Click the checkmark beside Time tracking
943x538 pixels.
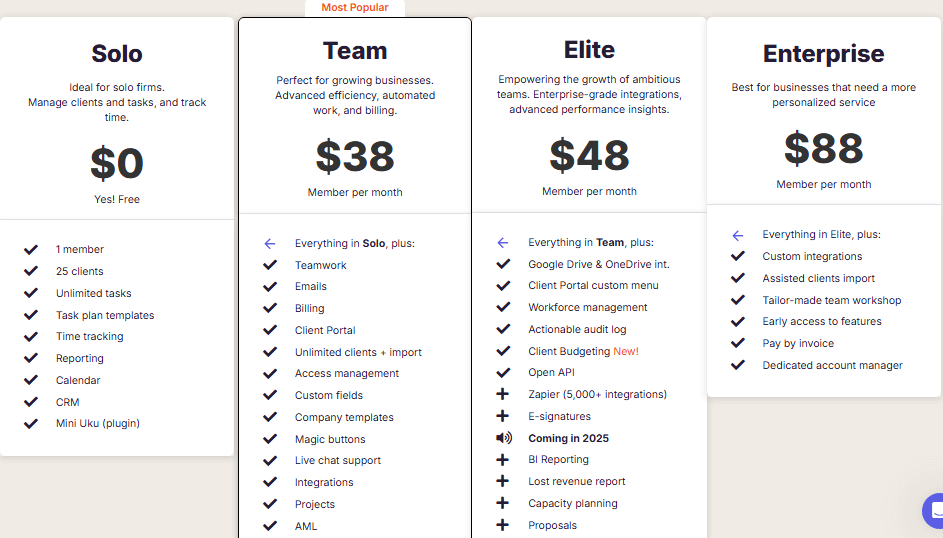(x=31, y=337)
